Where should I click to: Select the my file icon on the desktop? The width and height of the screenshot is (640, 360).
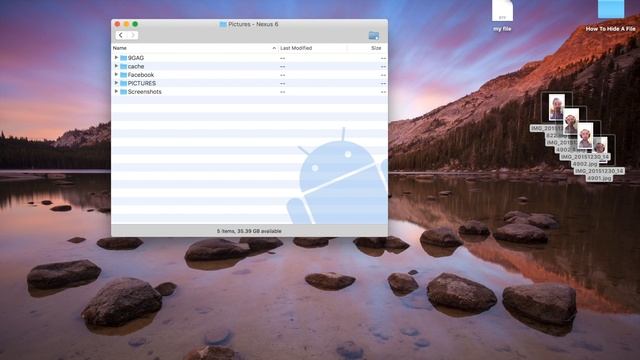point(502,11)
